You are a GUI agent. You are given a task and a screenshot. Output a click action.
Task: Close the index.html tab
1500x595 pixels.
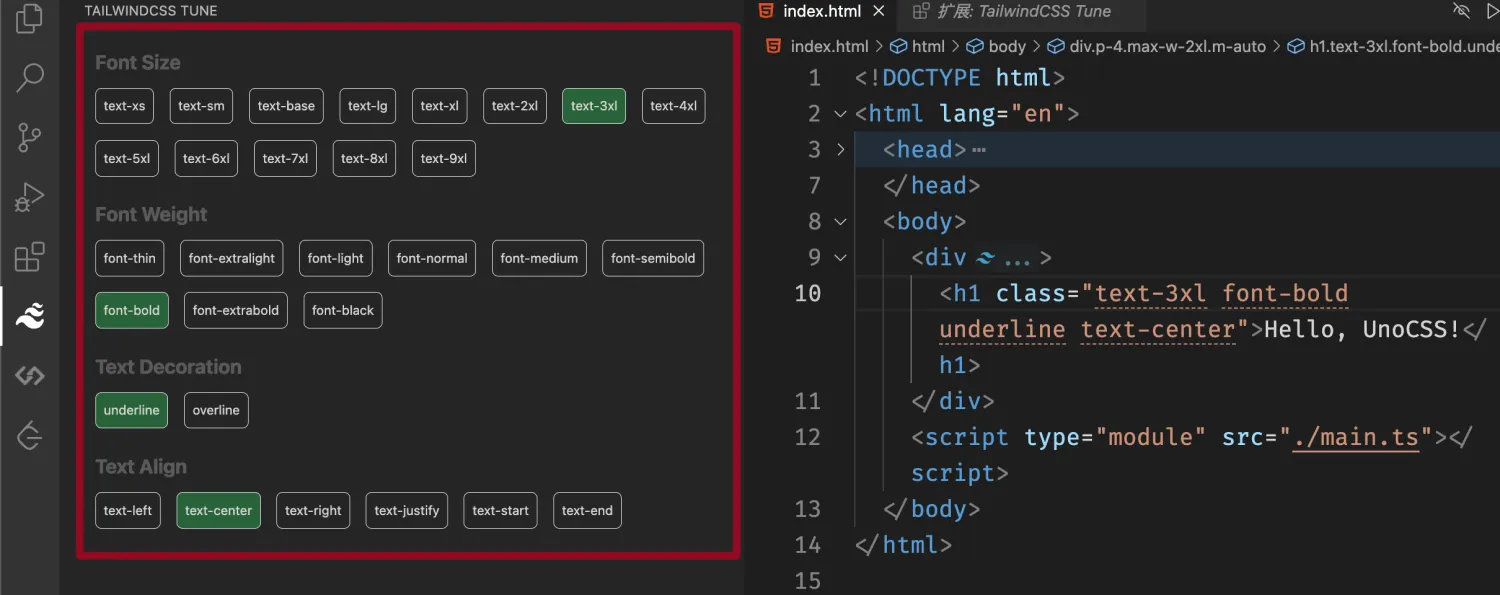pyautogui.click(x=879, y=12)
